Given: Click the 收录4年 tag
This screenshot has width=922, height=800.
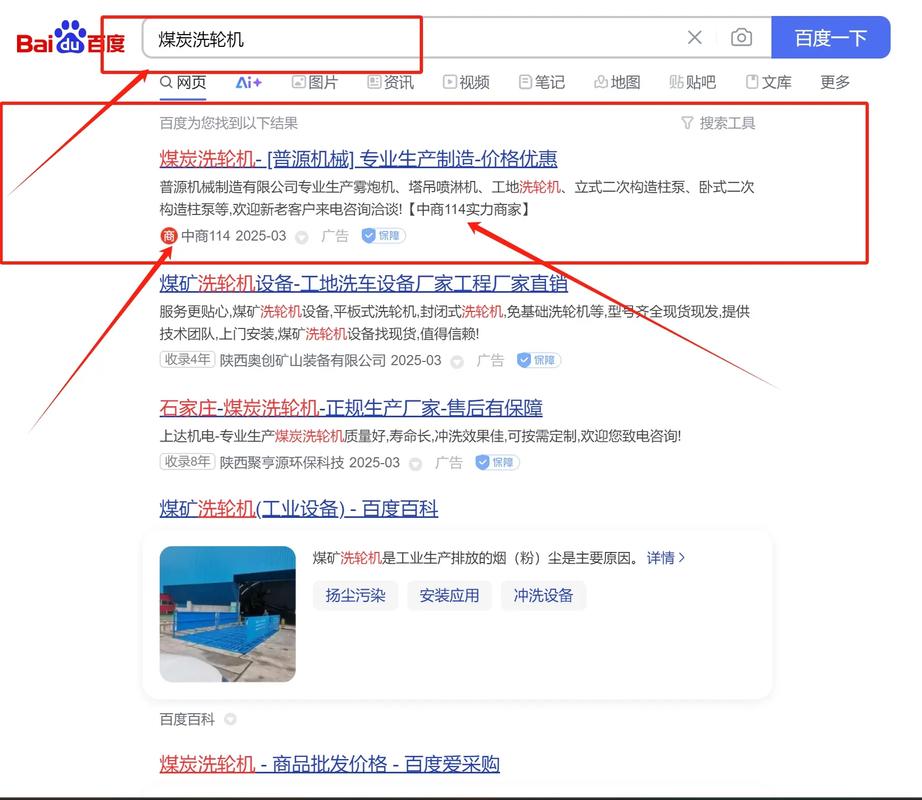Looking at the screenshot, I should pyautogui.click(x=187, y=359).
